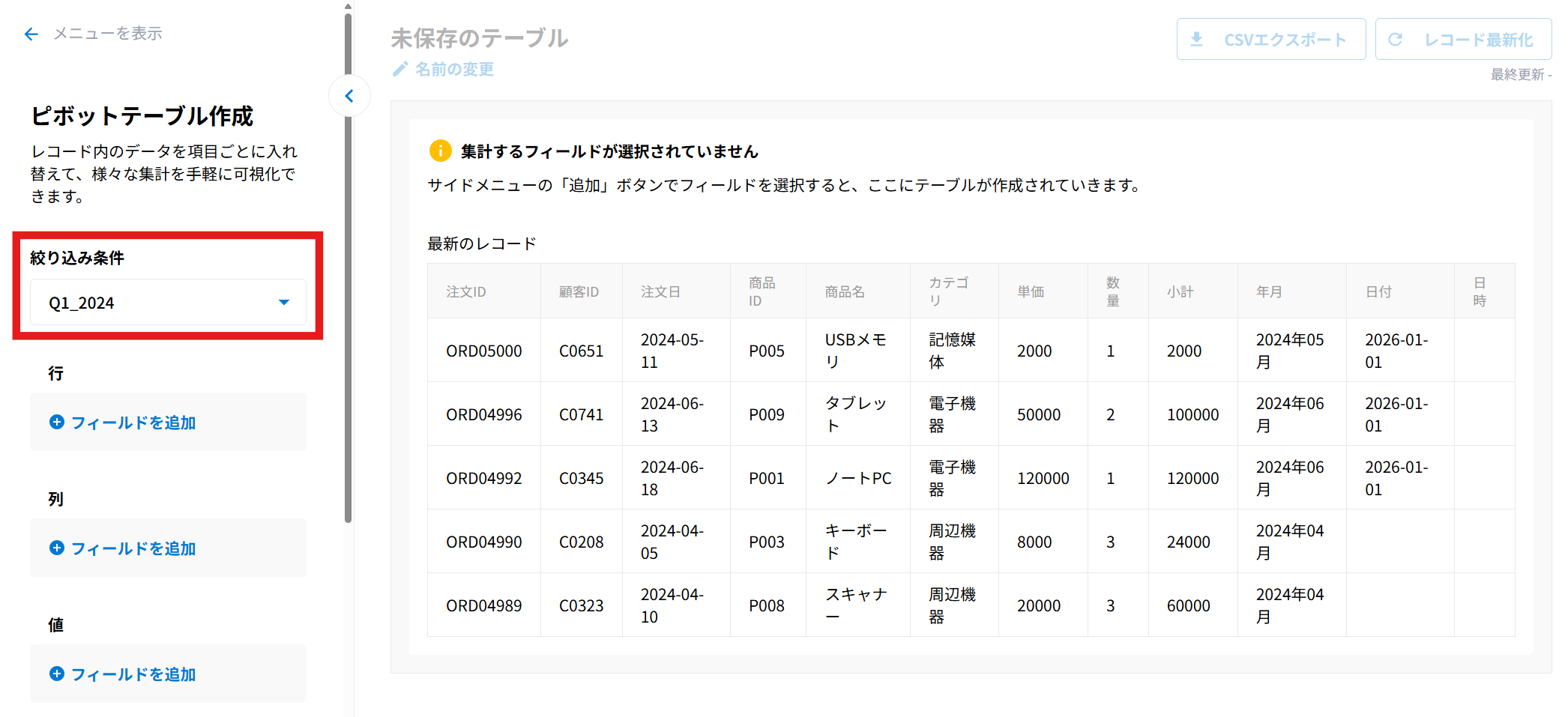
Task: Click the plus icon under 行 section
Action: click(56, 422)
